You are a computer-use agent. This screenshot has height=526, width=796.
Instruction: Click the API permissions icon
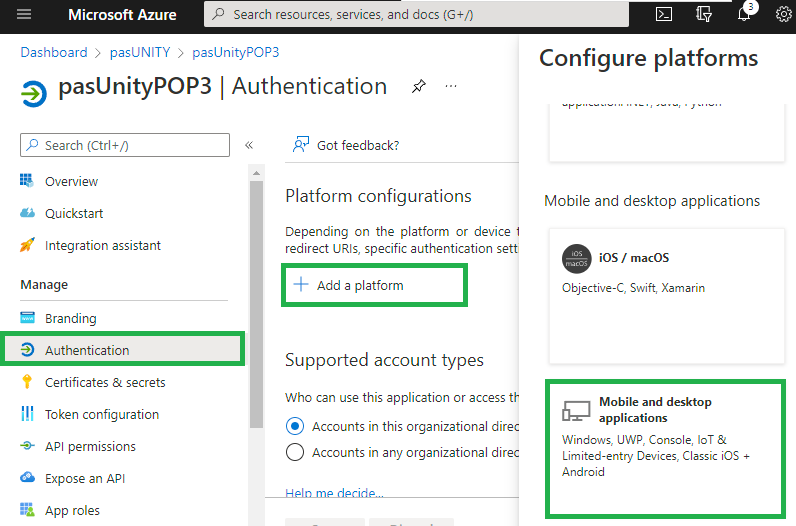[27, 446]
